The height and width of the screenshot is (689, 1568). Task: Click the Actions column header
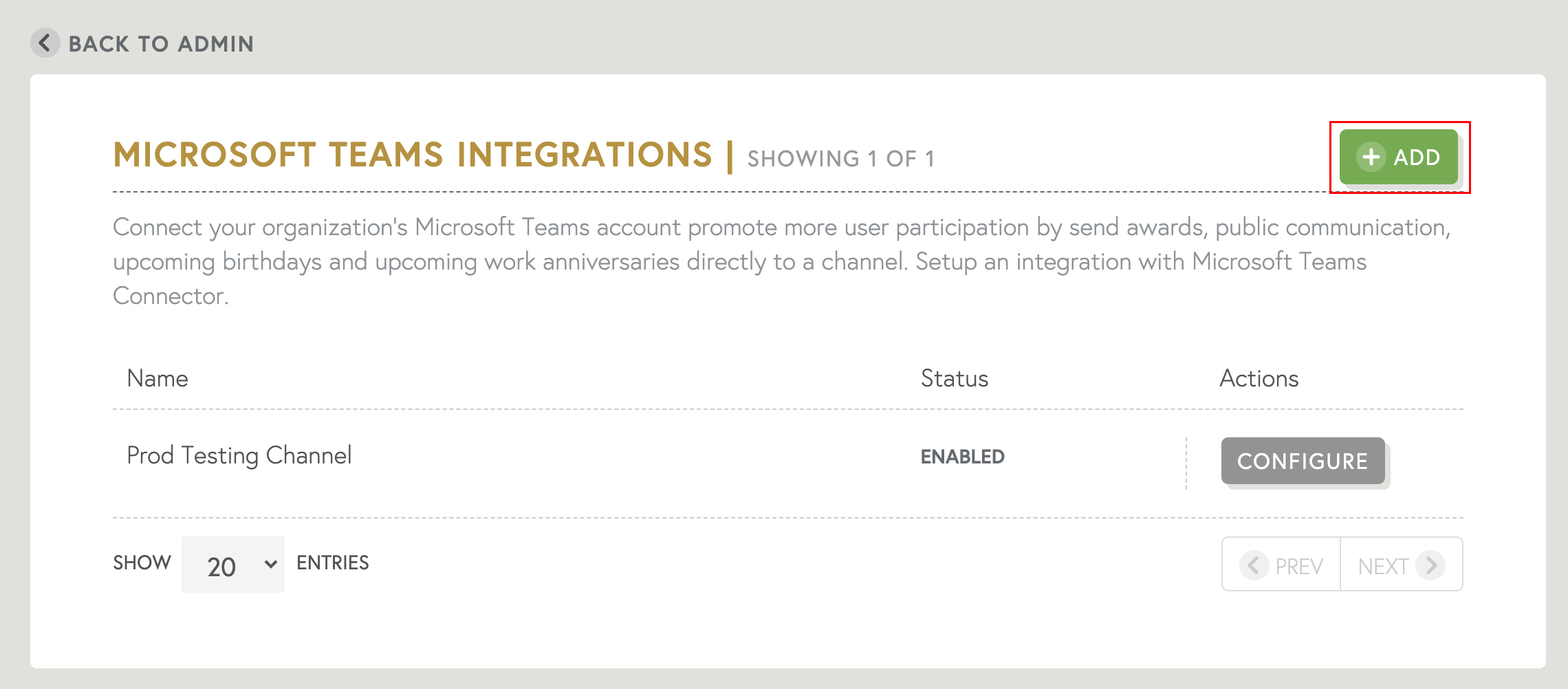coord(1259,378)
